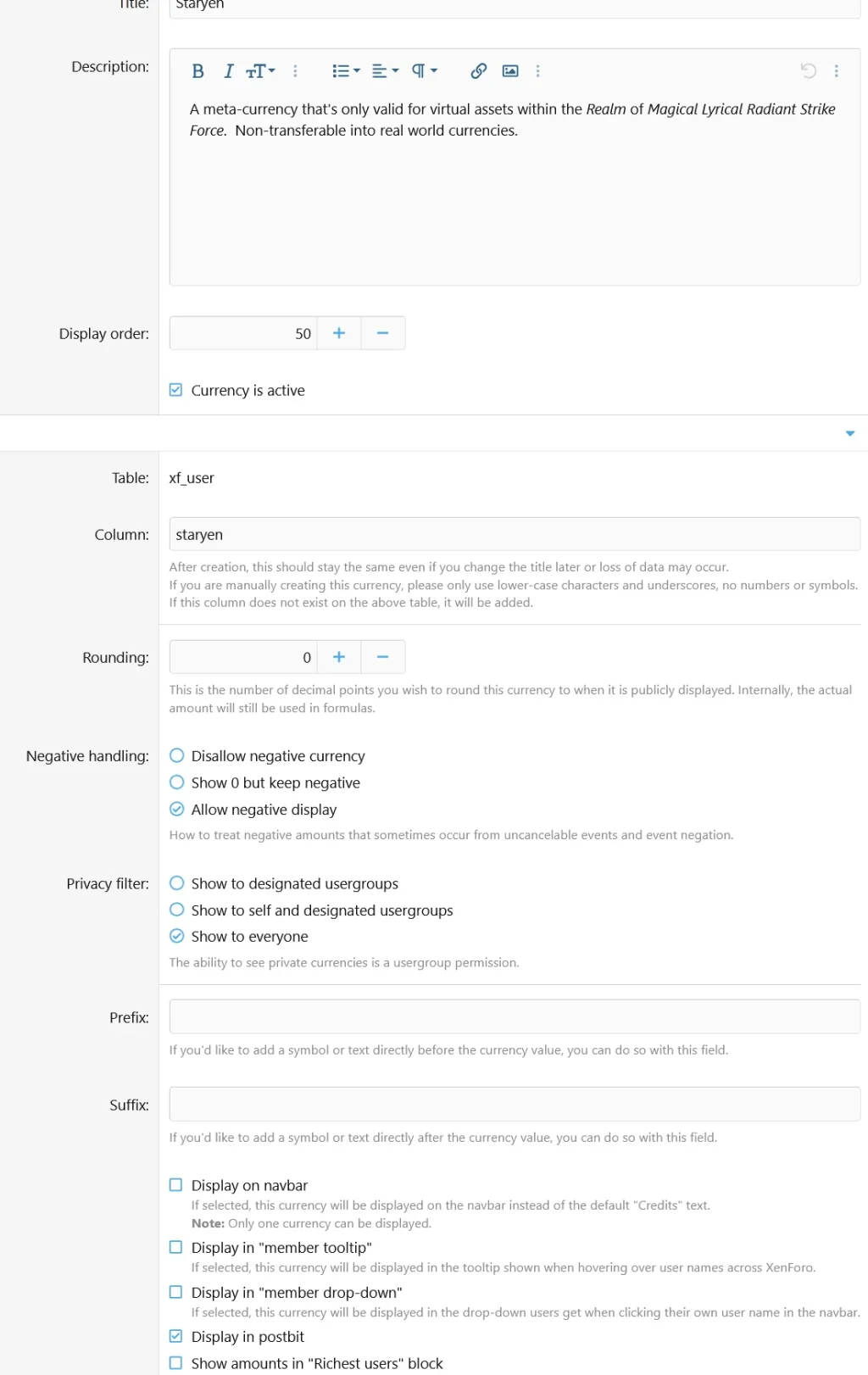The width and height of the screenshot is (868, 1375).
Task: Click the Suffix input field
Action: [515, 1104]
